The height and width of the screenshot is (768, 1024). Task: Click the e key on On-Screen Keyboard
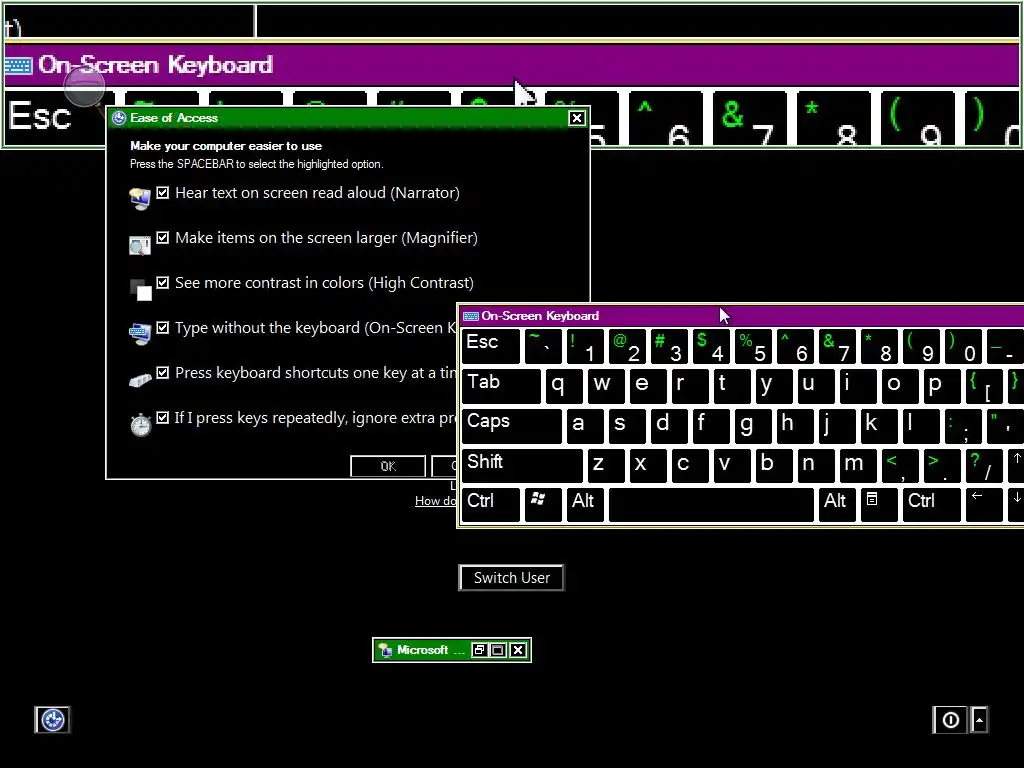647,386
